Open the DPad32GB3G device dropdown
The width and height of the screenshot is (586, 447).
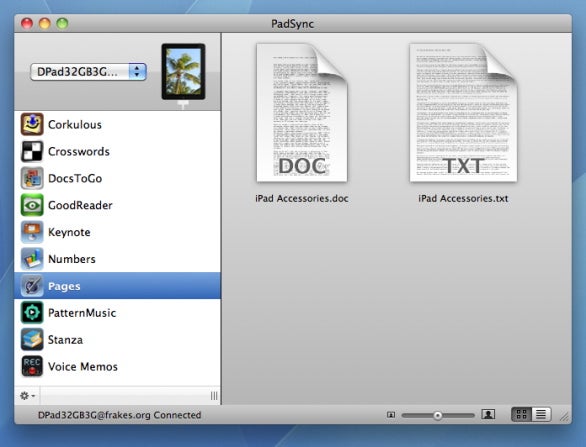(88, 72)
